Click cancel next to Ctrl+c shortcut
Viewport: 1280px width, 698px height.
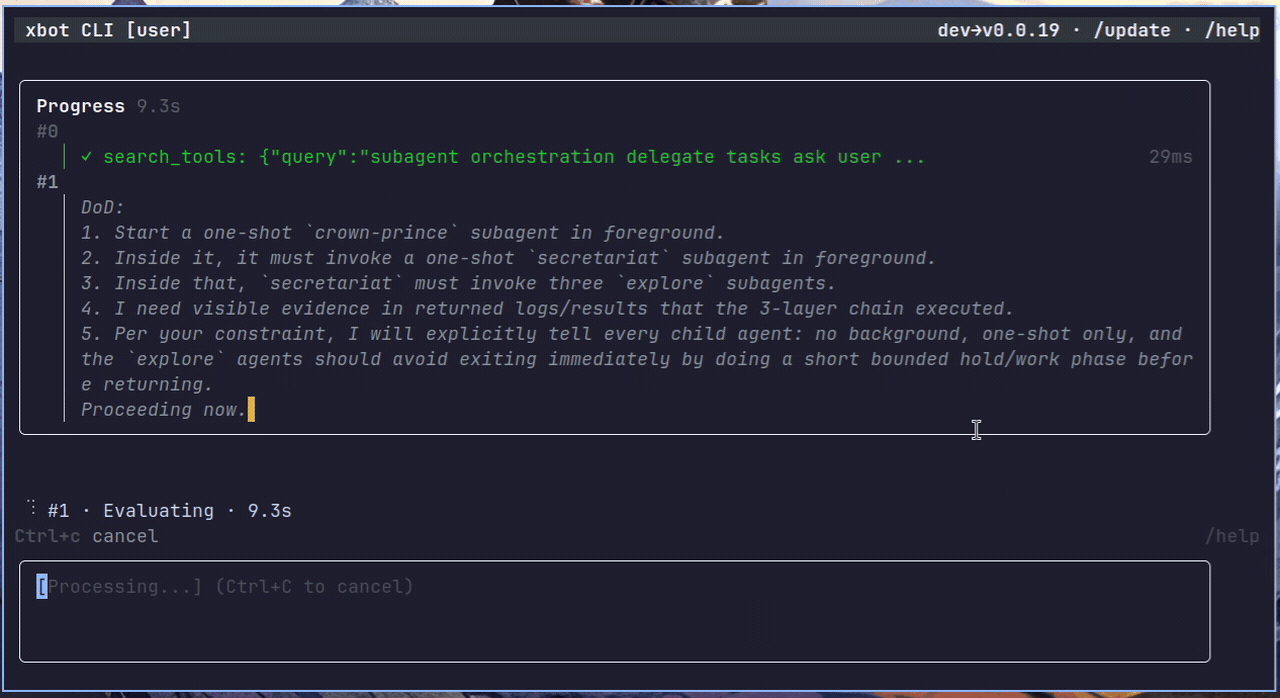click(124, 536)
